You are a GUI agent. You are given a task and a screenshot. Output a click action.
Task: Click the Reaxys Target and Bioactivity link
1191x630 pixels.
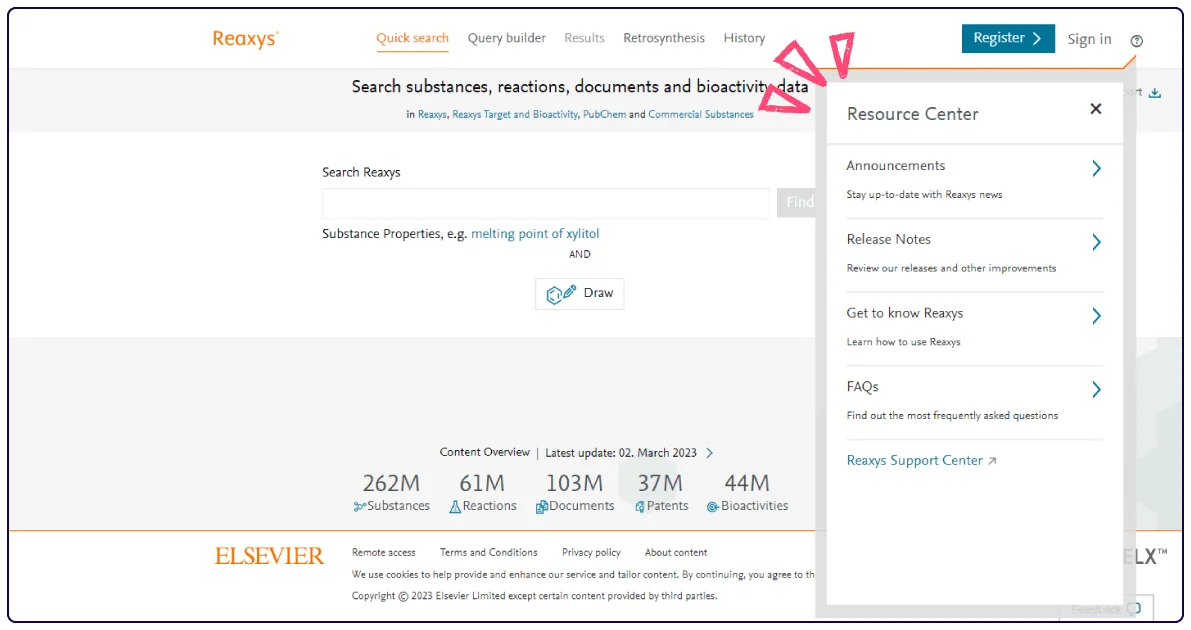coord(515,115)
